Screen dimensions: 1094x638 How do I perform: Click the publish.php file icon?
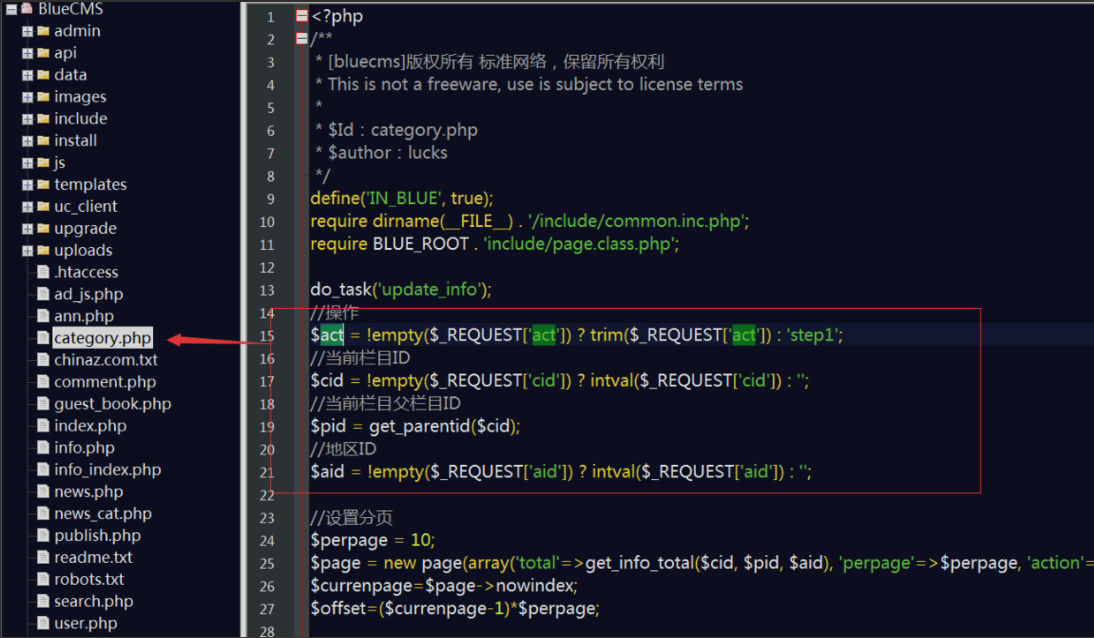coord(43,535)
